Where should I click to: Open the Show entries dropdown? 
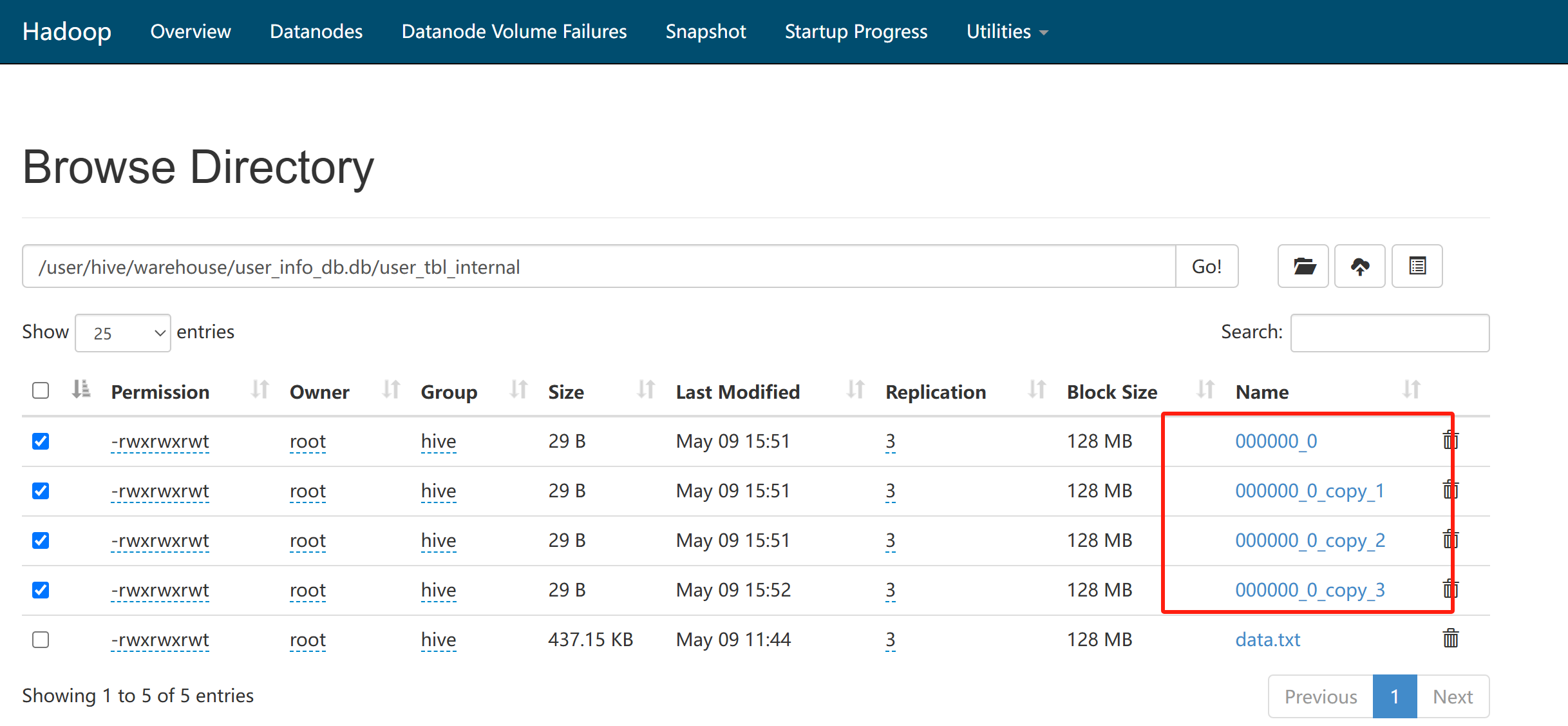click(x=123, y=333)
